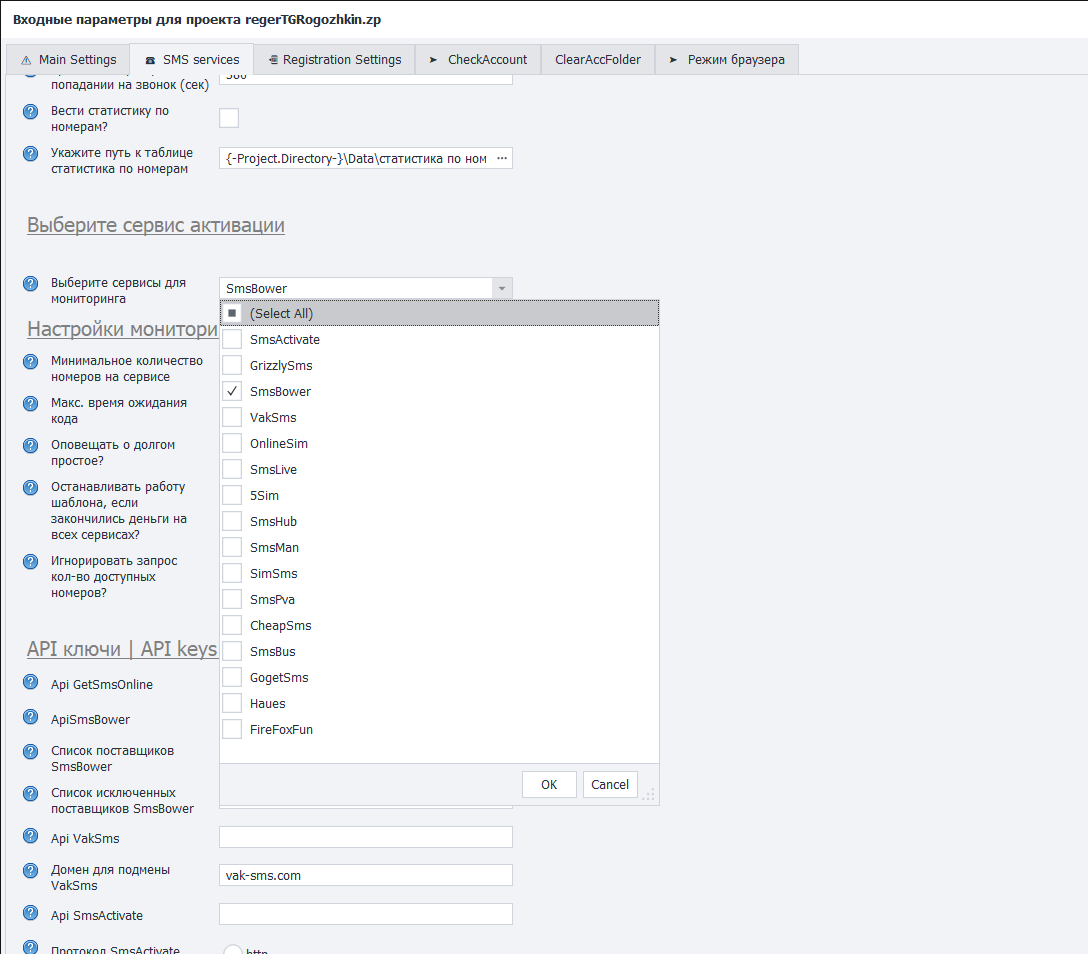Collapse the services dropdown arrow
This screenshot has width=1088, height=954.
[x=502, y=288]
